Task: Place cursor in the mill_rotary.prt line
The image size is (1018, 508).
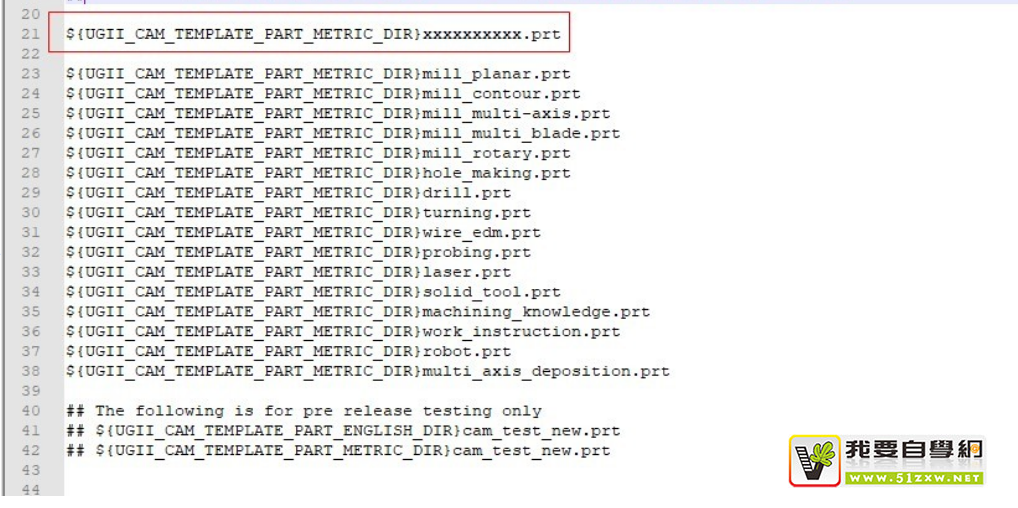Action: point(318,153)
